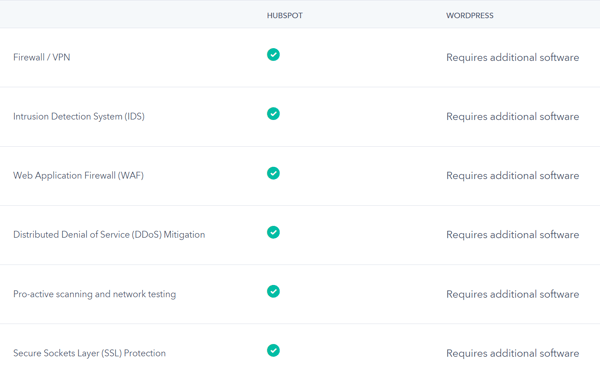Click the HubSpot checkmark for Firewall / VPN
Screen dimensions: 600x379
point(273,55)
